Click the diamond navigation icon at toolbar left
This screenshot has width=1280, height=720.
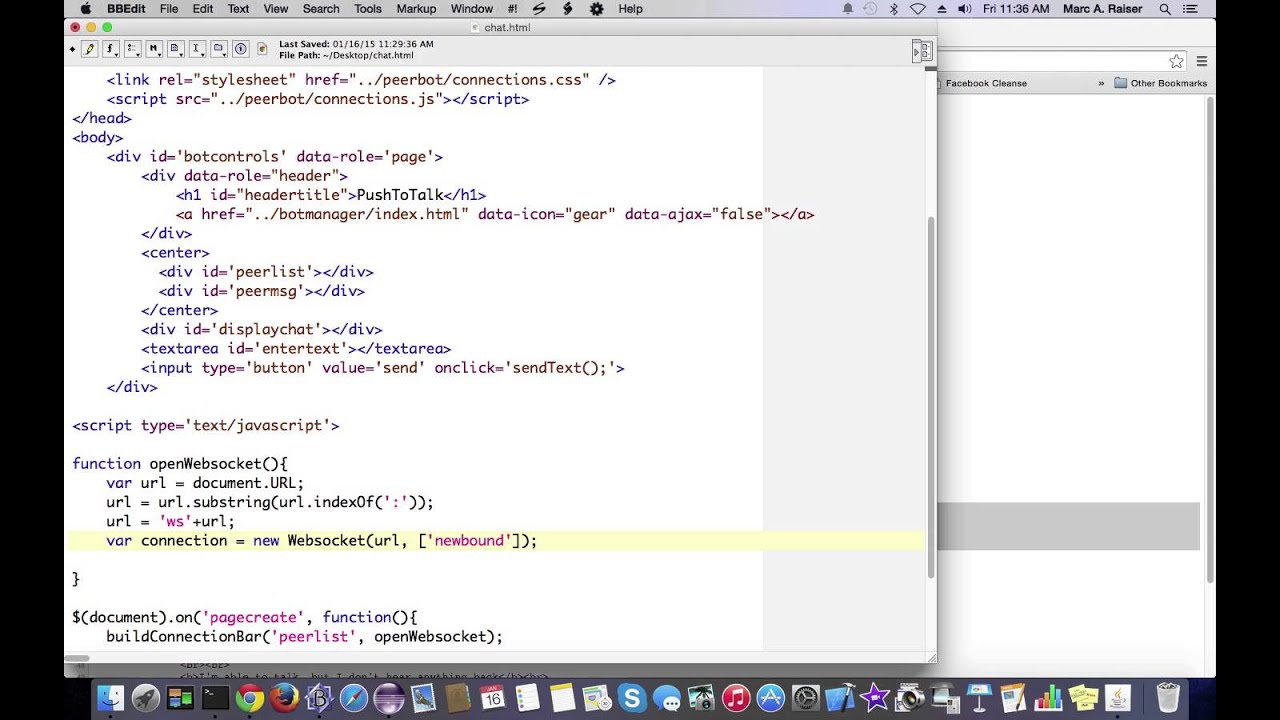coord(73,48)
